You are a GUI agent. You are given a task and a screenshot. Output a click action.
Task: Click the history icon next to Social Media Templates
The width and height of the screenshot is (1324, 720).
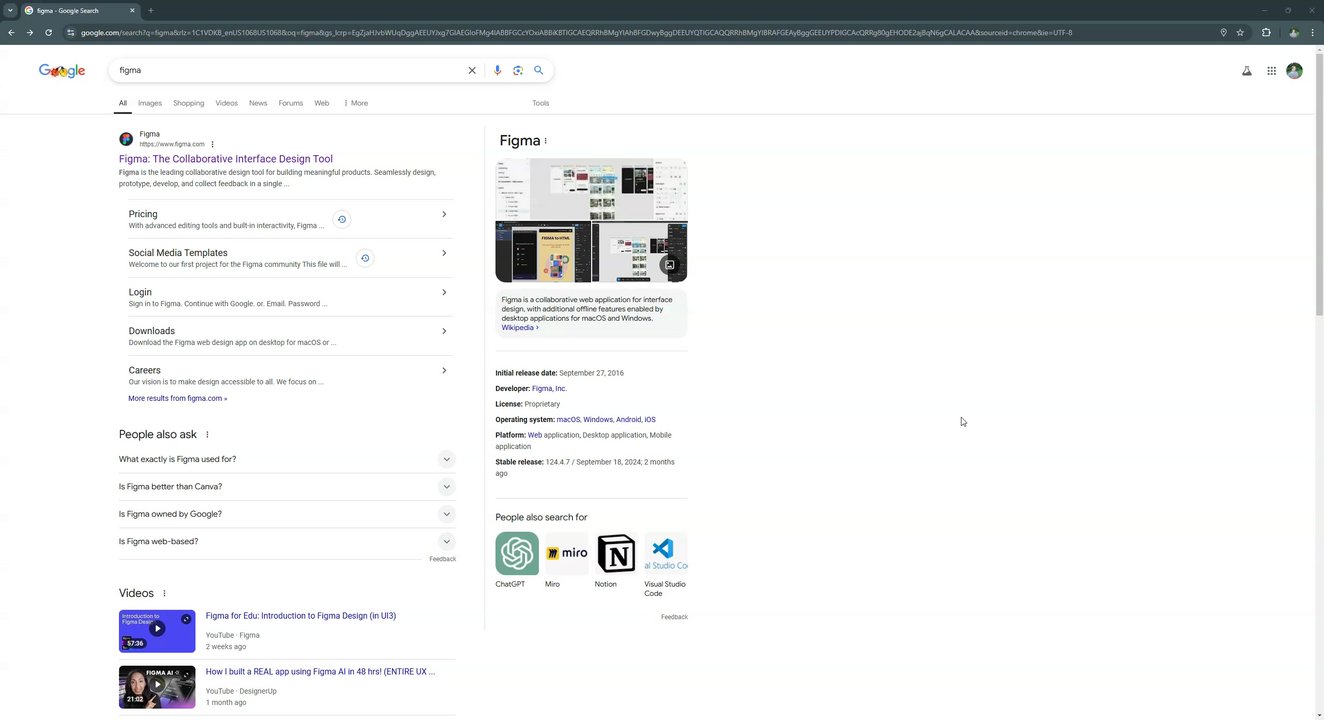coord(365,258)
